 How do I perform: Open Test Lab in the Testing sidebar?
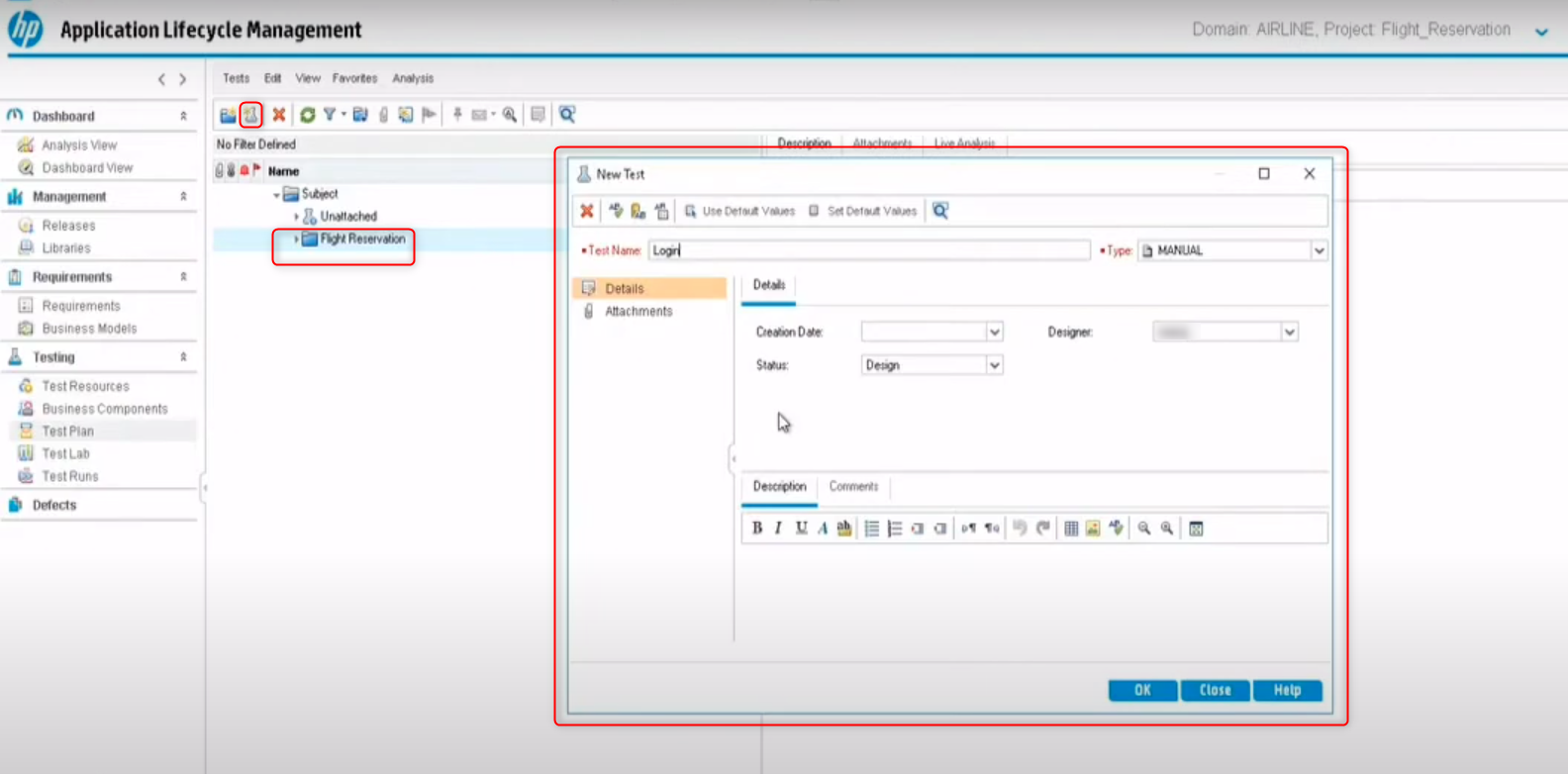(65, 454)
